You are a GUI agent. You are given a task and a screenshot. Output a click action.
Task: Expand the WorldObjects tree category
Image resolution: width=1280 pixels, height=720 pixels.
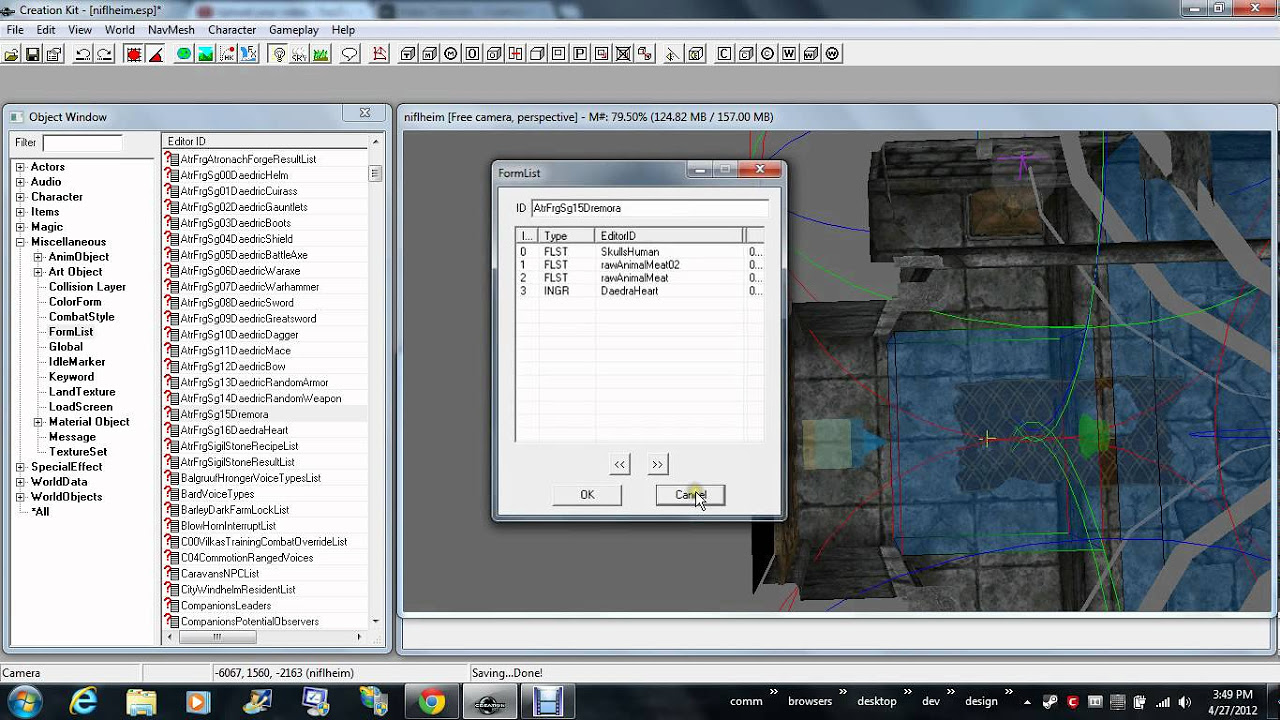[20, 497]
